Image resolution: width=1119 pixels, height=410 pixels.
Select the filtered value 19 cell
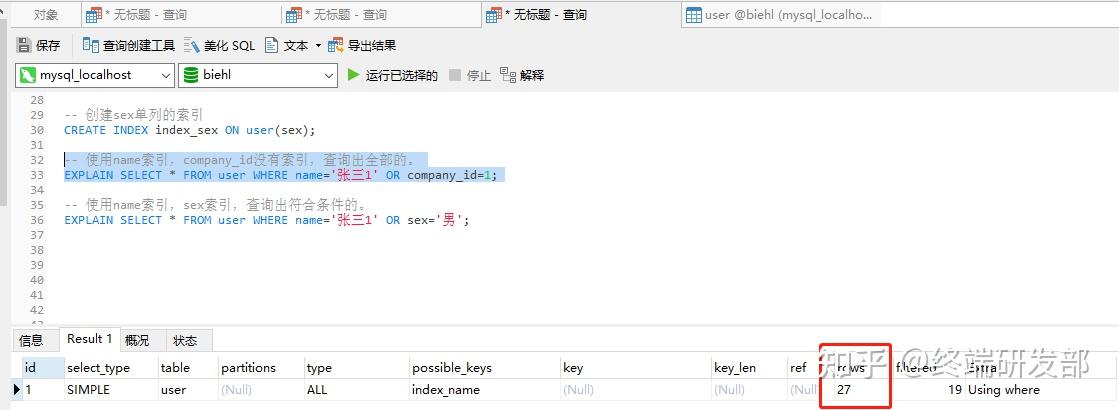[928, 390]
